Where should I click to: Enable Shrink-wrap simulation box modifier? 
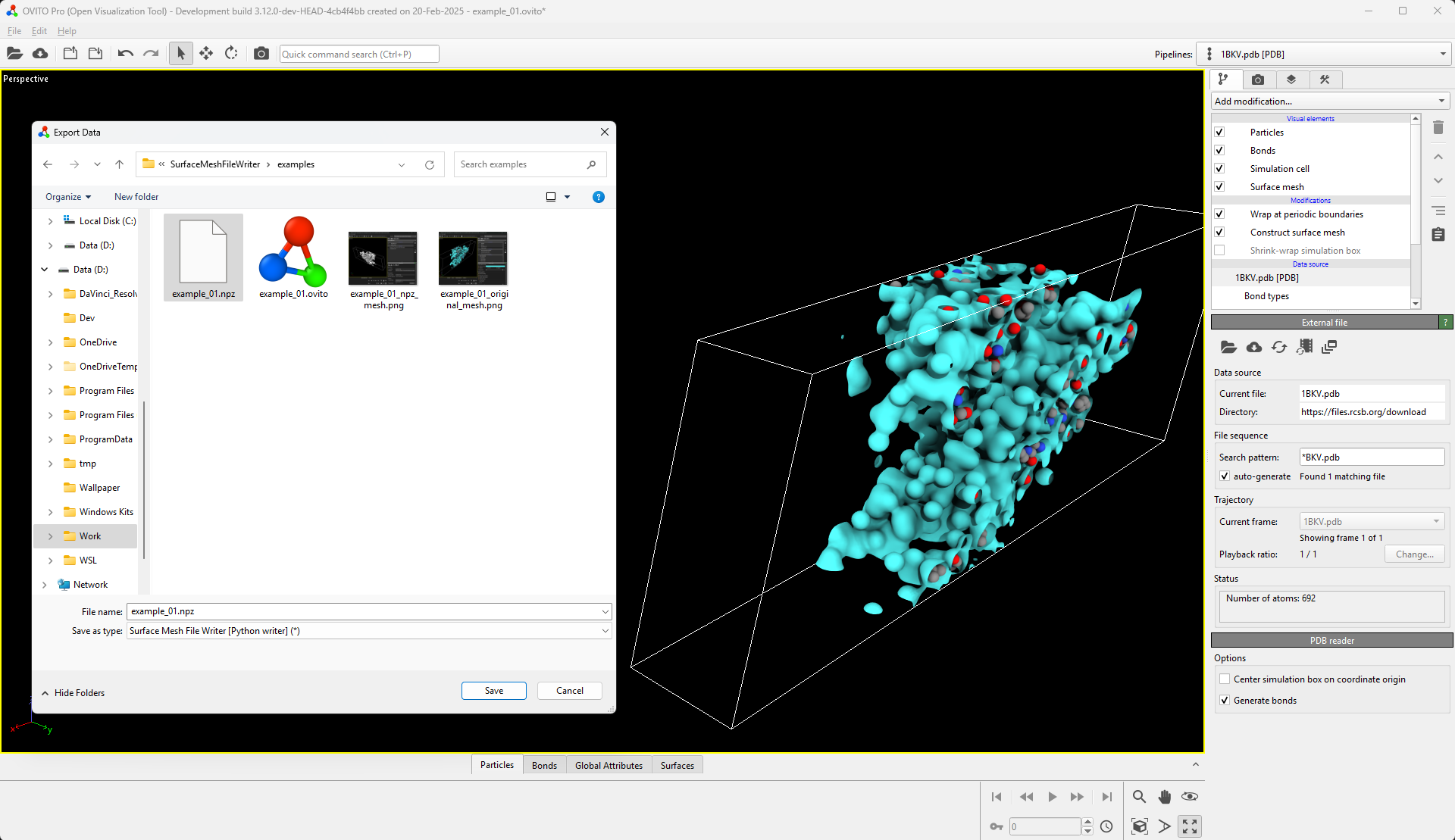tap(1219, 251)
